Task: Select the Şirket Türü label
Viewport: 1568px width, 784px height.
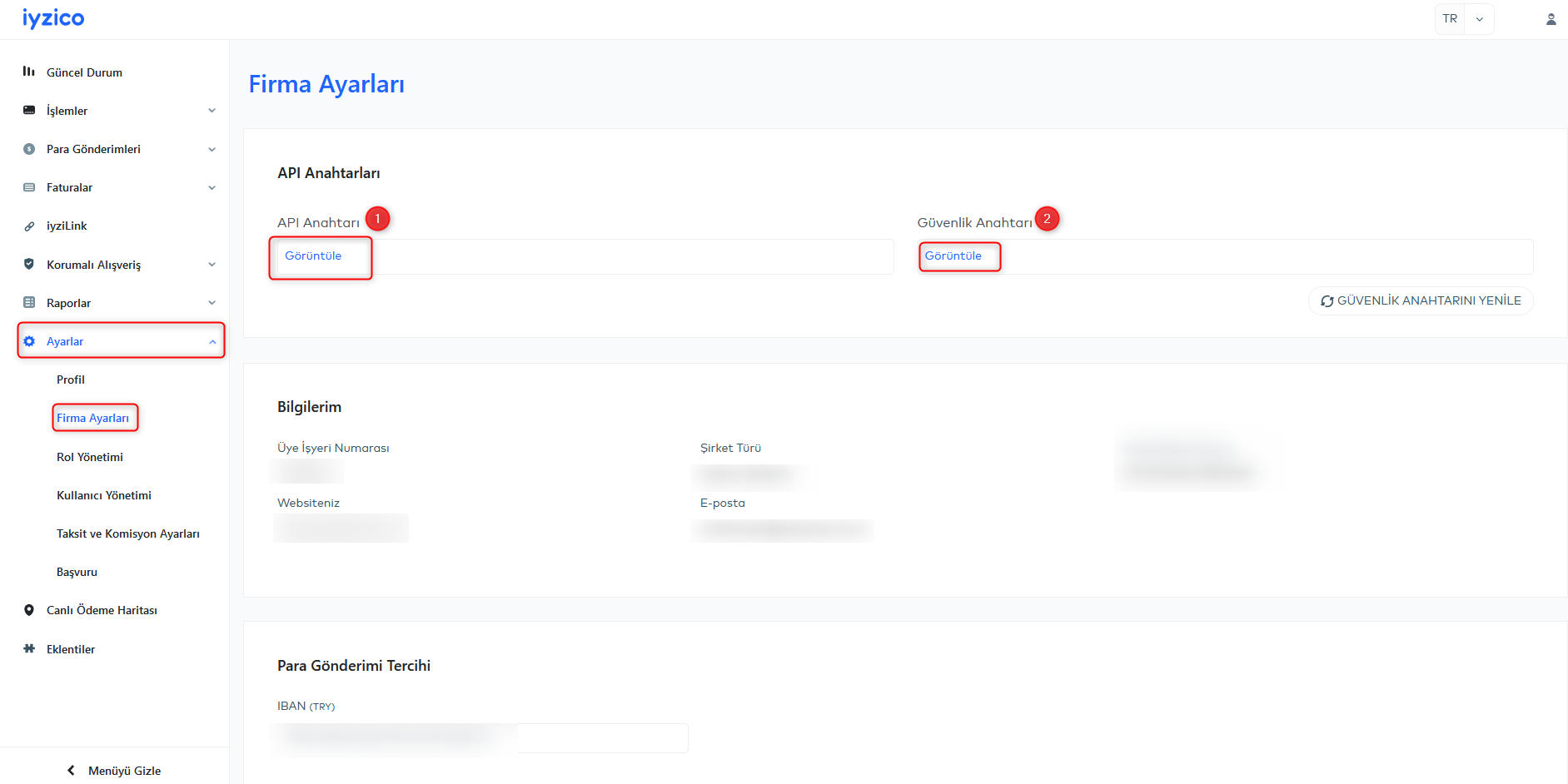Action: [x=730, y=448]
